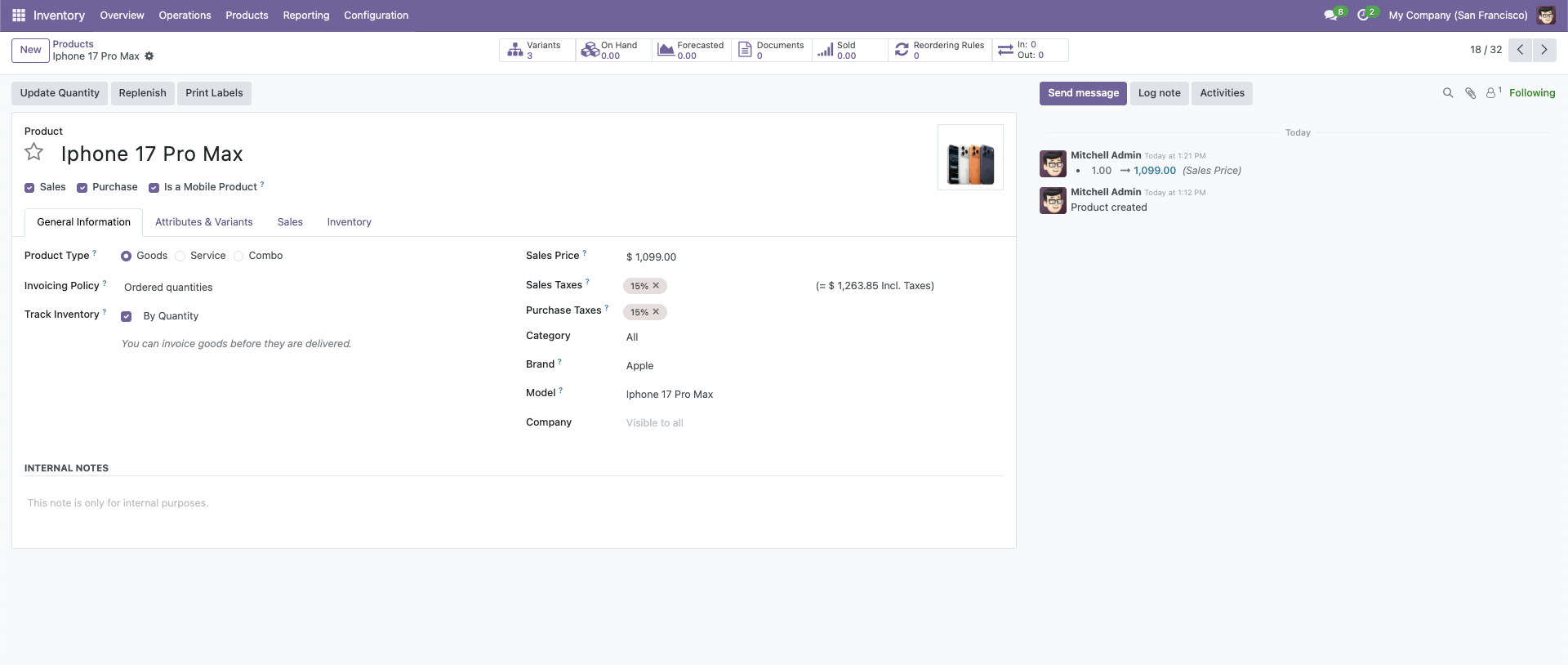Open attachments with the paperclip icon
This screenshot has width=1568, height=665.
[1470, 93]
